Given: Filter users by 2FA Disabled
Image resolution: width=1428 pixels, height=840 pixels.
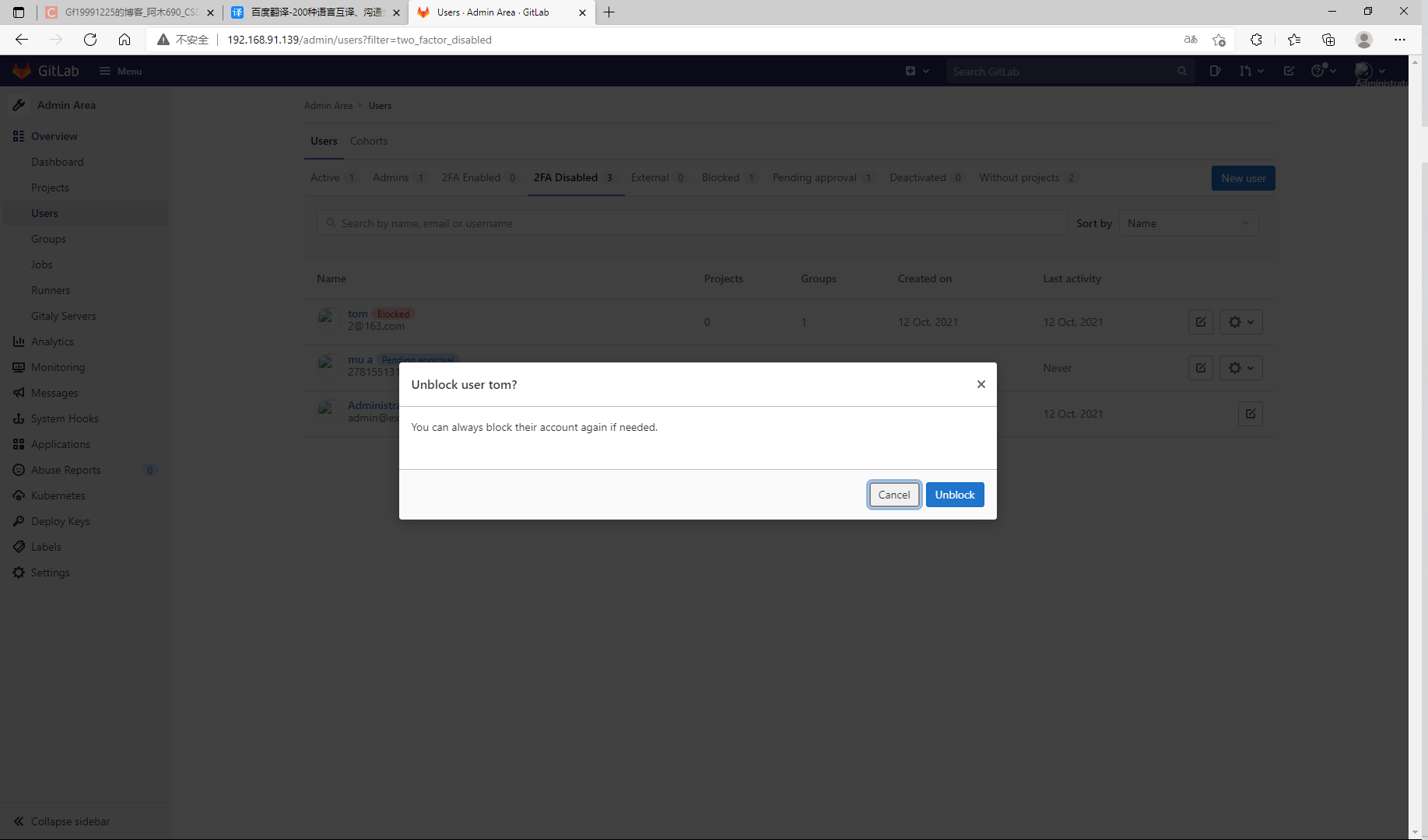Looking at the screenshot, I should pyautogui.click(x=574, y=177).
